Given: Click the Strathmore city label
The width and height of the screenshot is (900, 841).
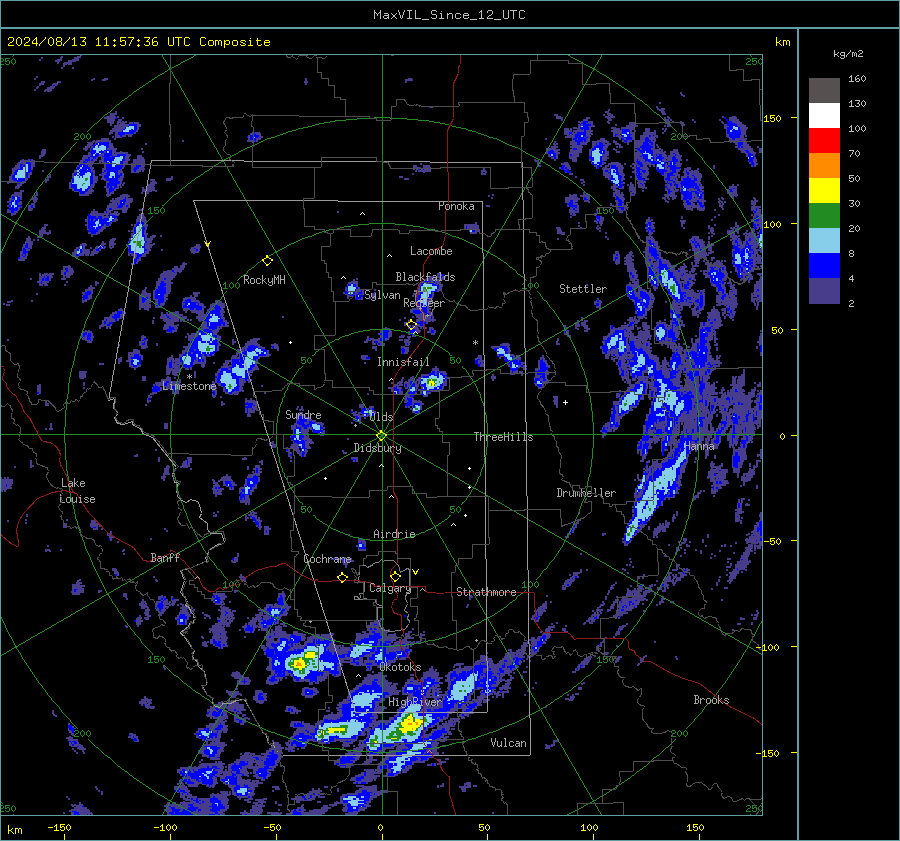Looking at the screenshot, I should (x=486, y=592).
